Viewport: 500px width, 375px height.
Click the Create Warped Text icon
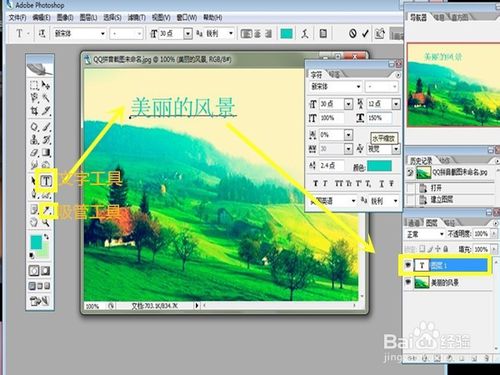tap(305, 33)
